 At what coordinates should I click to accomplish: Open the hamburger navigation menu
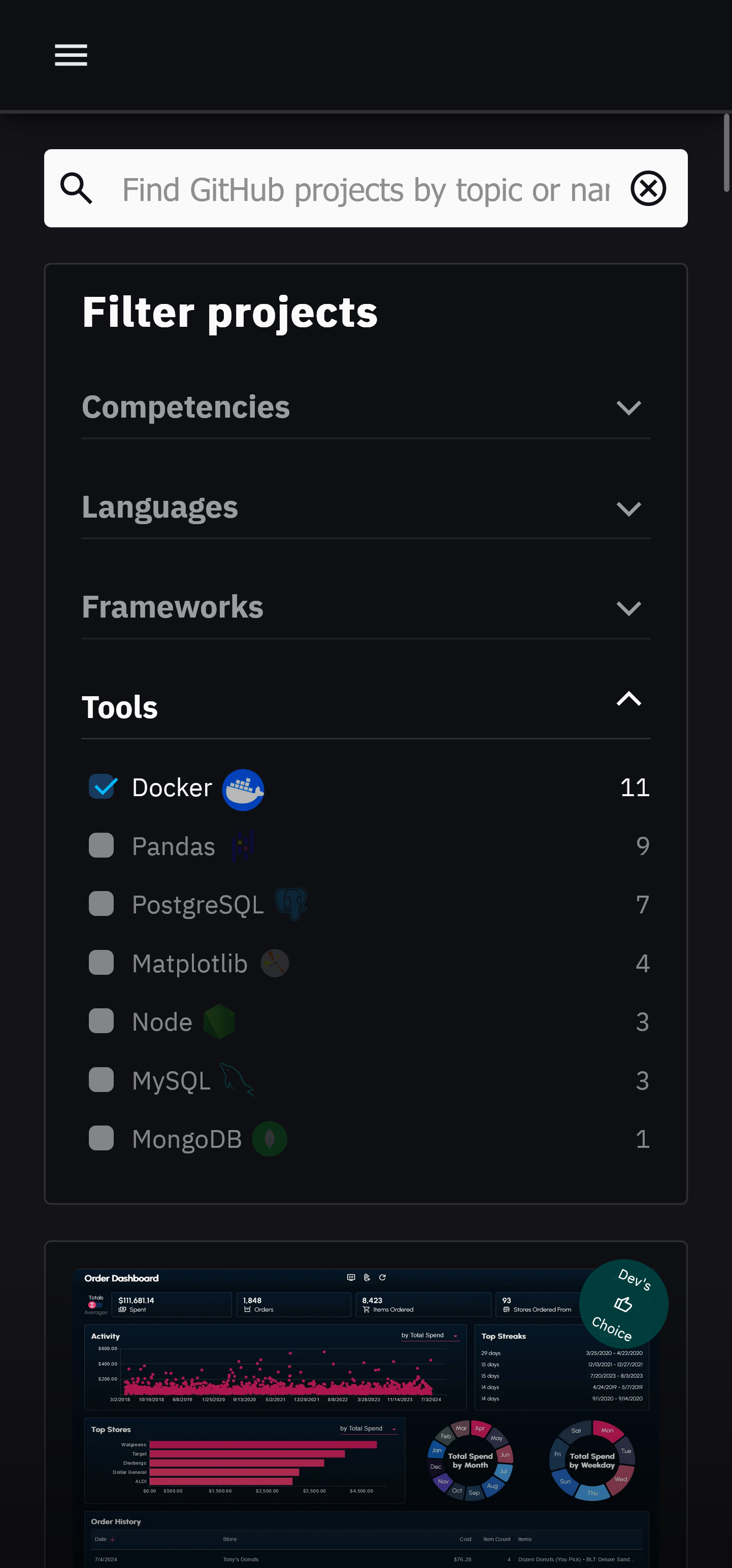click(71, 55)
